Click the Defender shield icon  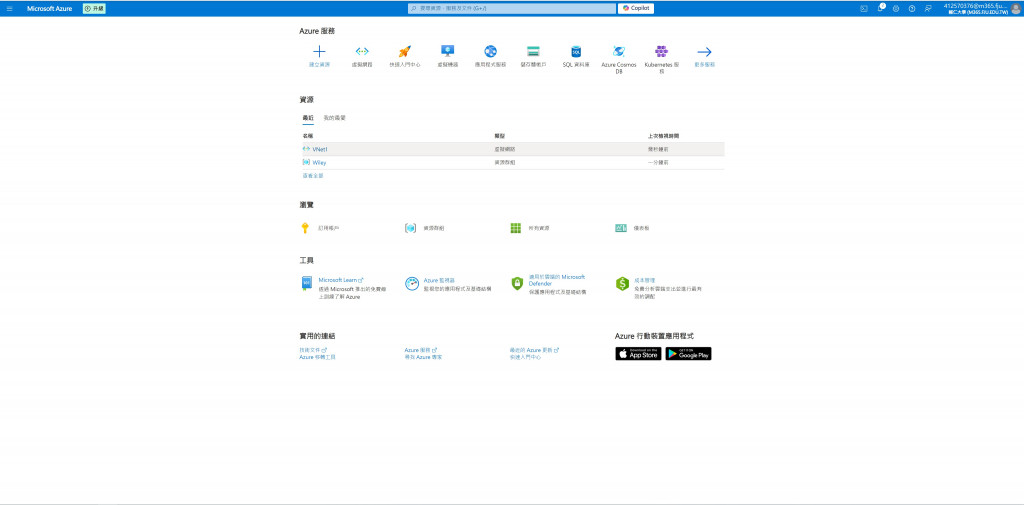pyautogui.click(x=517, y=284)
